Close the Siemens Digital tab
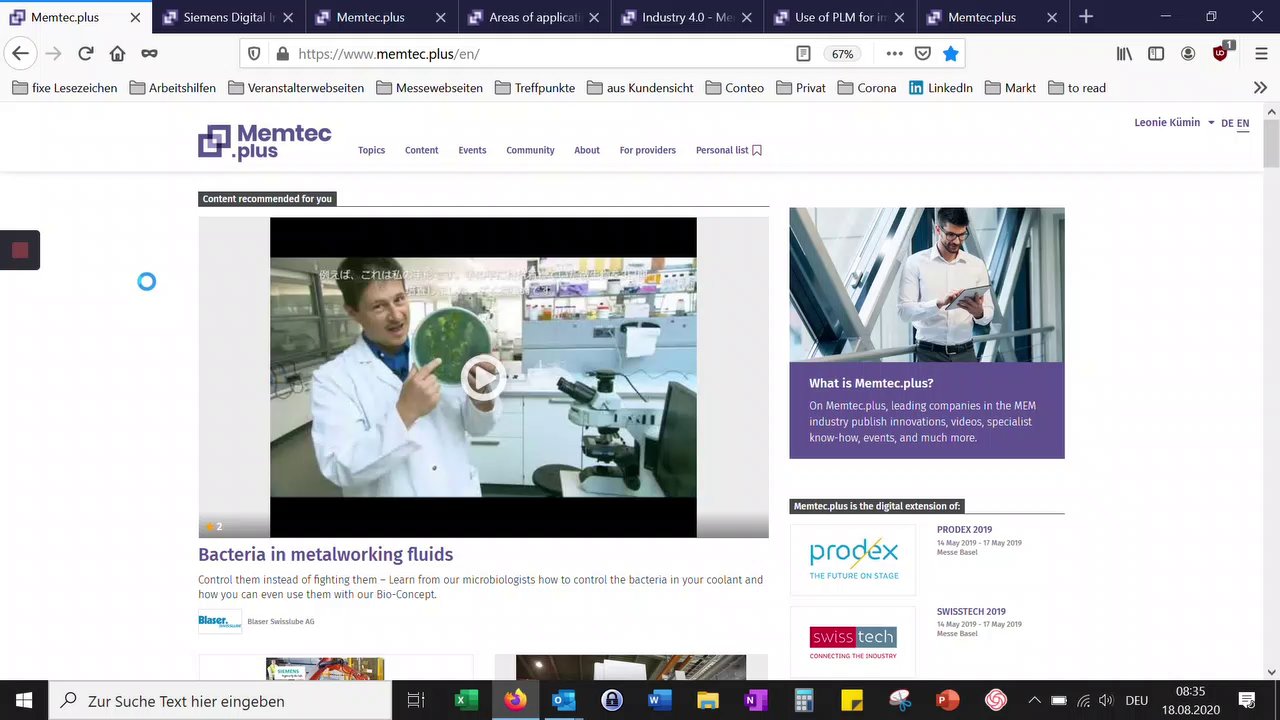The height and width of the screenshot is (720, 1280). click(x=288, y=17)
